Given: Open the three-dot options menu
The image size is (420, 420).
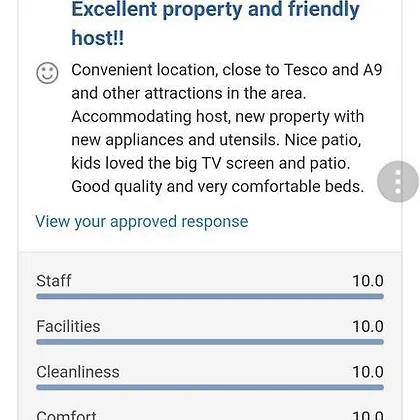Looking at the screenshot, I should (x=398, y=182).
